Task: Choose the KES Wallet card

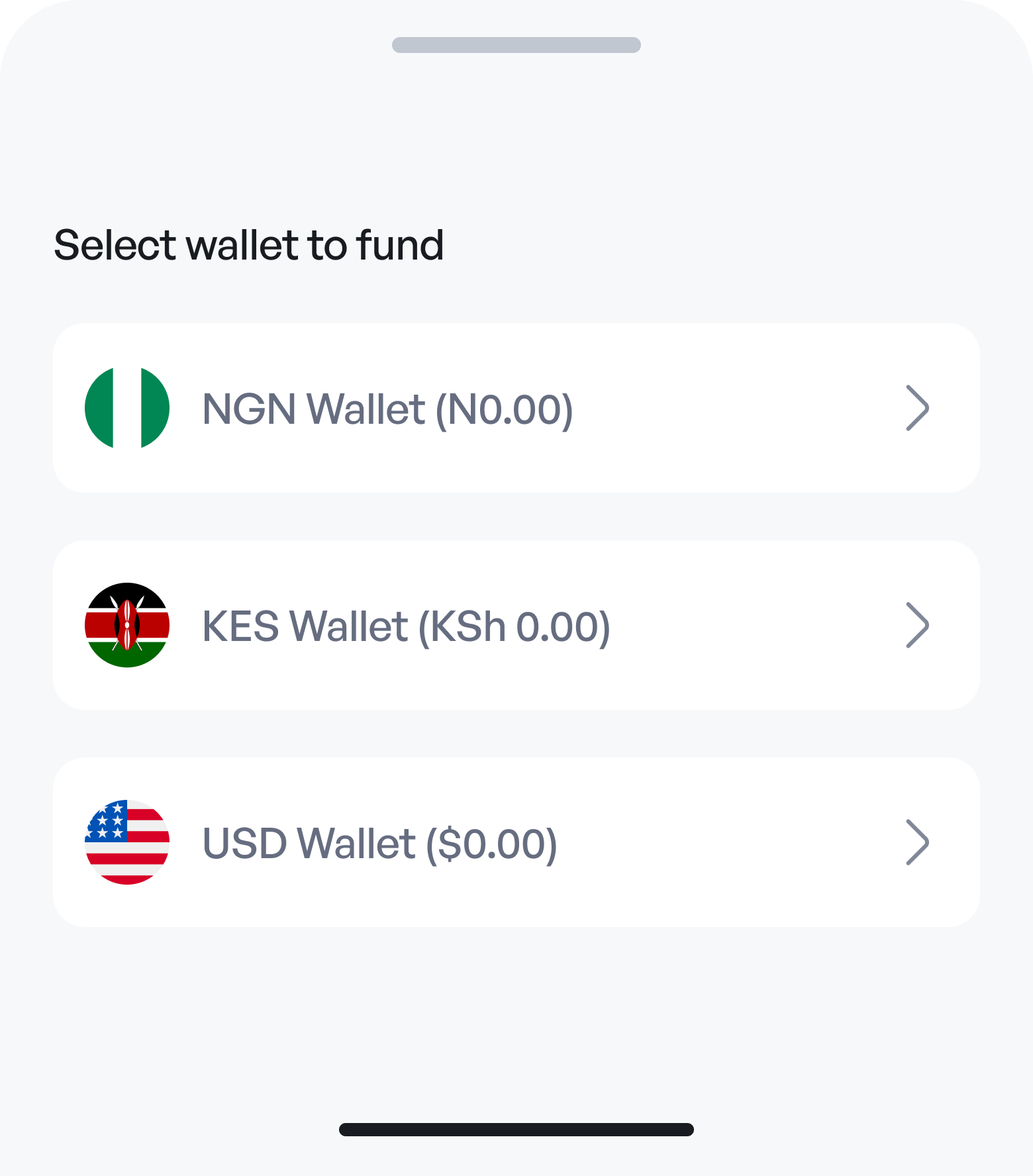Action: pyautogui.click(x=516, y=625)
